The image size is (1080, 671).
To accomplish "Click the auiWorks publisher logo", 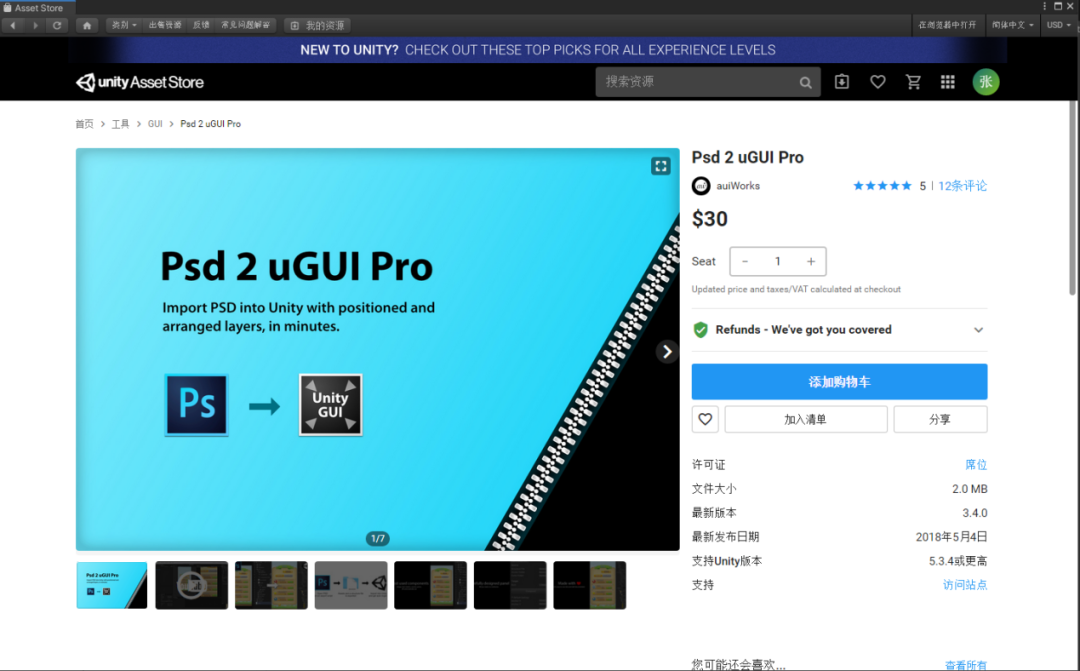I will click(x=700, y=186).
